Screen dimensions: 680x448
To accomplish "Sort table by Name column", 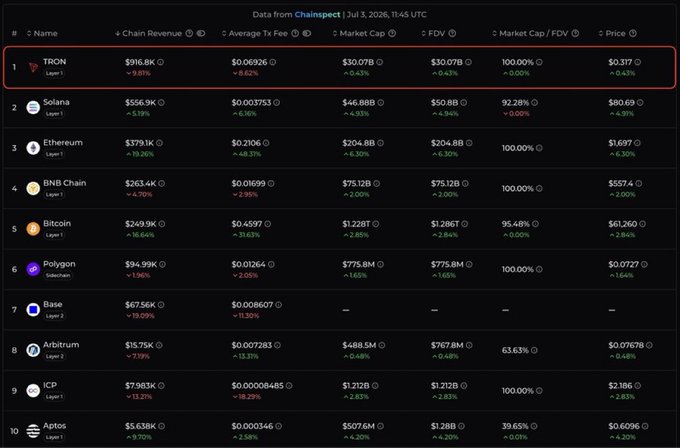I will 42,33.
